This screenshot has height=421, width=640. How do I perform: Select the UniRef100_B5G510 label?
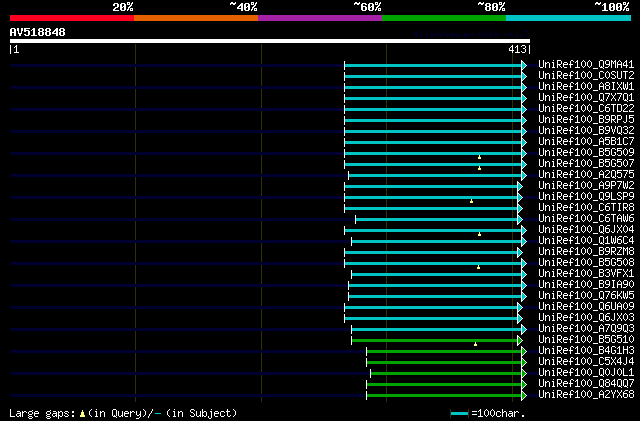pos(586,340)
